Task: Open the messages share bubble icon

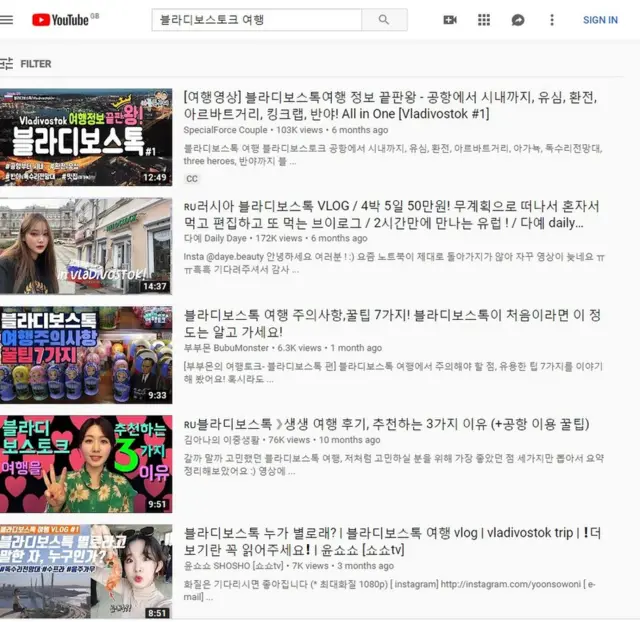Action: point(518,20)
